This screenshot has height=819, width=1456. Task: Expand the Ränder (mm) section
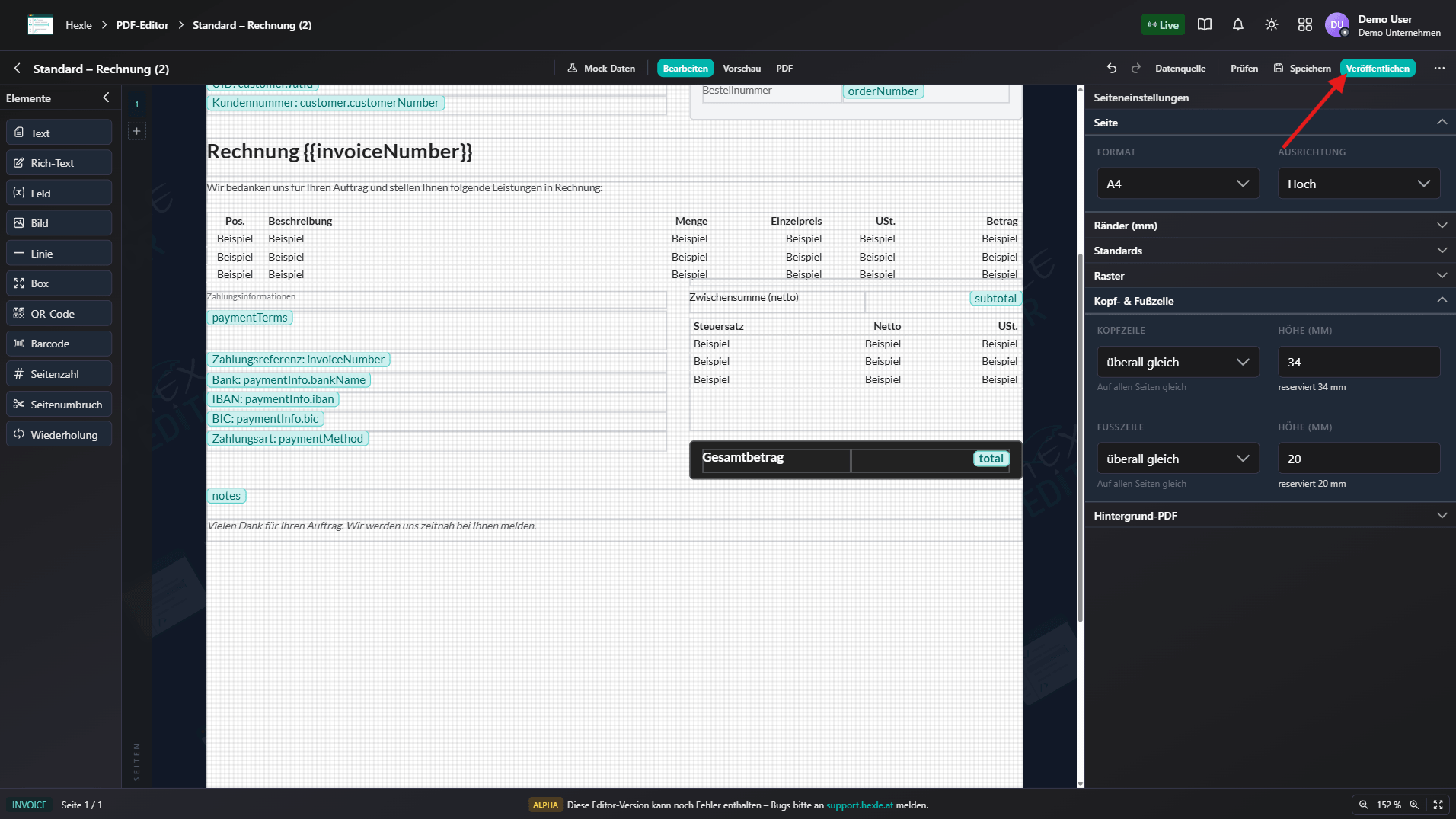(x=1270, y=226)
